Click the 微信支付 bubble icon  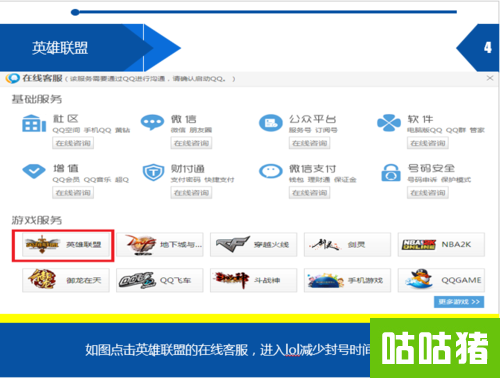point(271,171)
